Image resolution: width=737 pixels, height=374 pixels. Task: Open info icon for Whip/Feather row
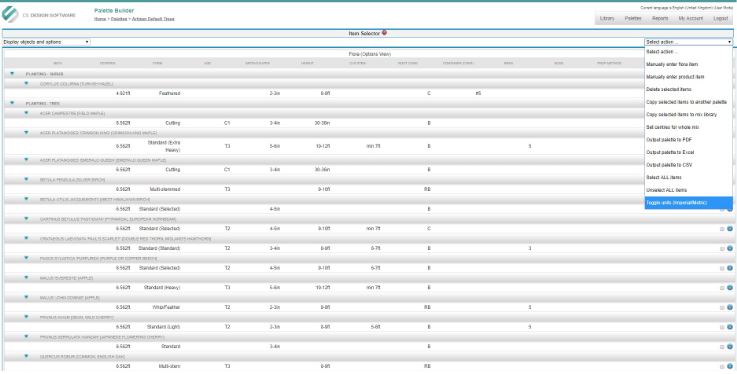730,307
